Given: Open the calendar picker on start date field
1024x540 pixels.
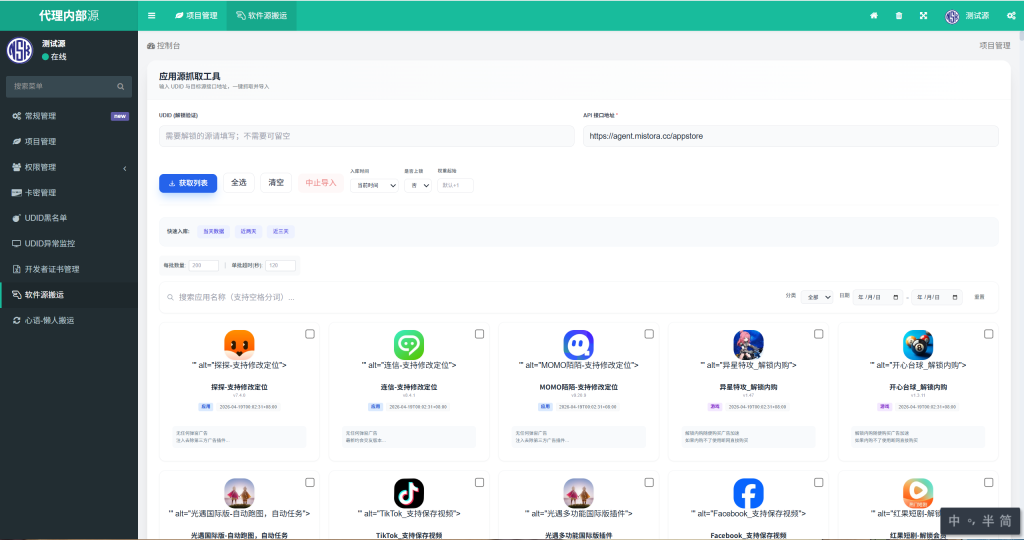Looking at the screenshot, I should pos(895,297).
